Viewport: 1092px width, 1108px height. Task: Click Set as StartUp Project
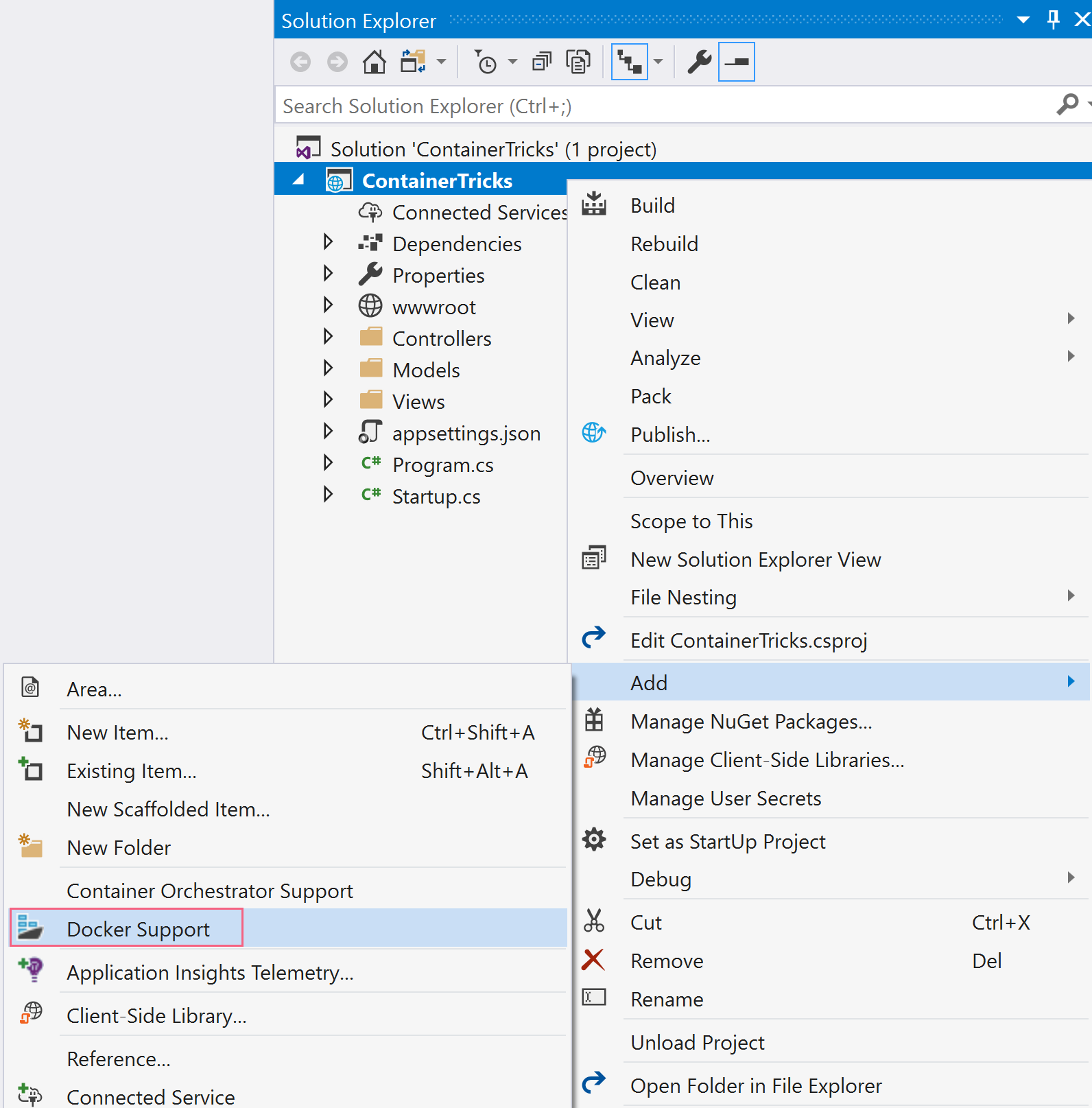pyautogui.click(x=829, y=841)
